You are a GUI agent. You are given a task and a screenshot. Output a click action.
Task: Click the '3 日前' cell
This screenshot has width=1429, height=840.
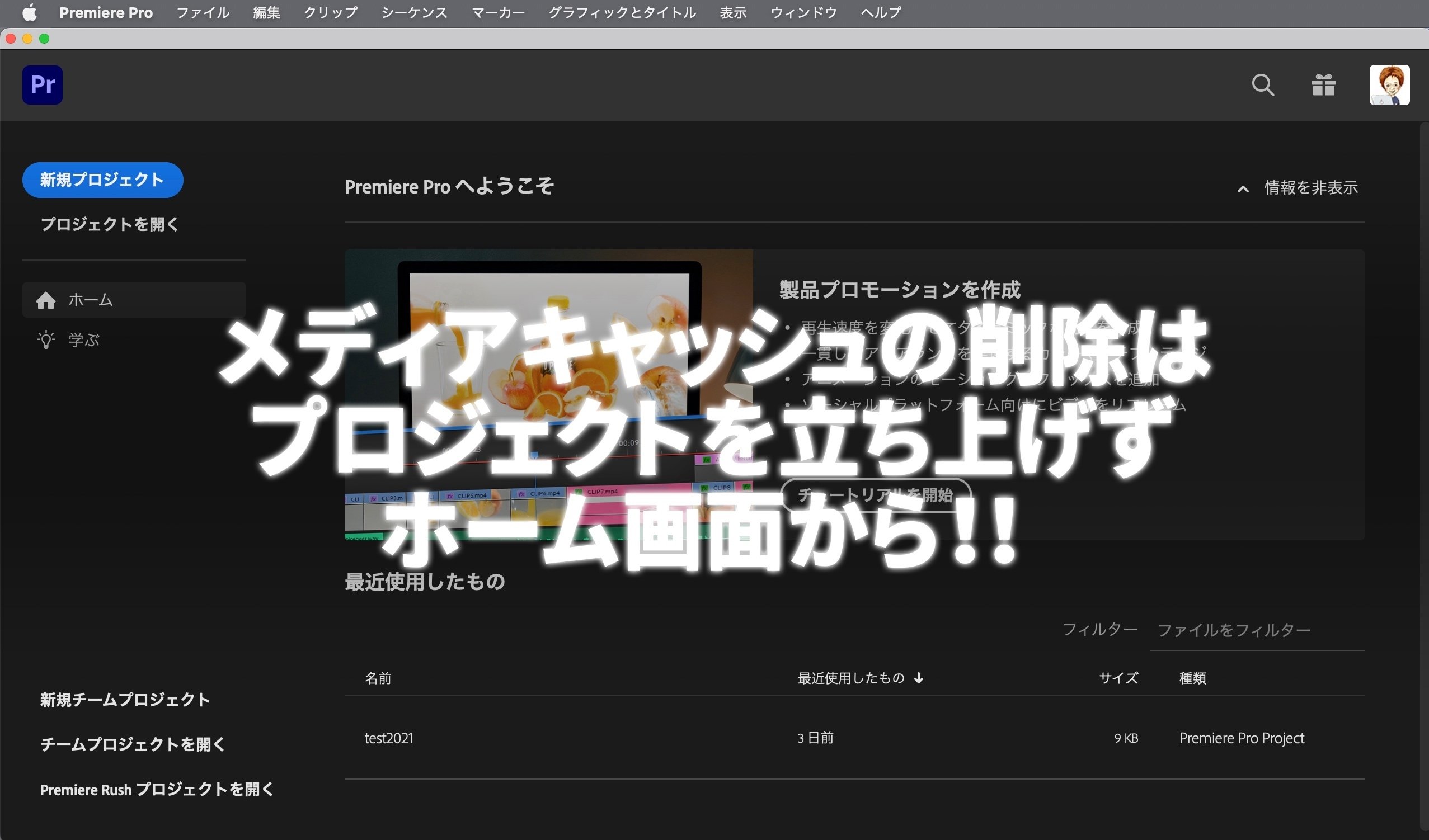pyautogui.click(x=815, y=738)
